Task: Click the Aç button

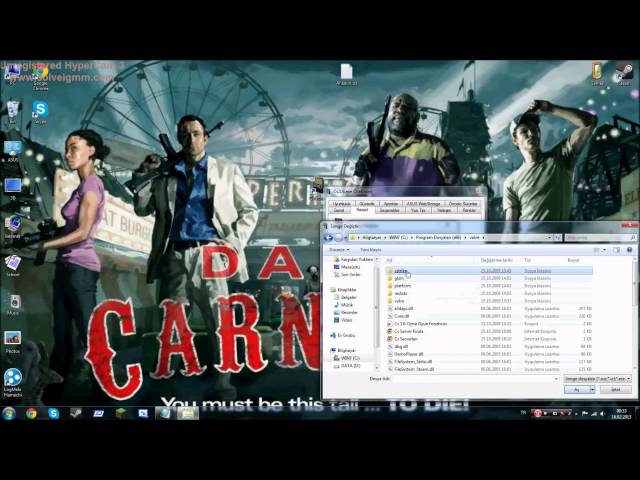Action: pos(577,390)
